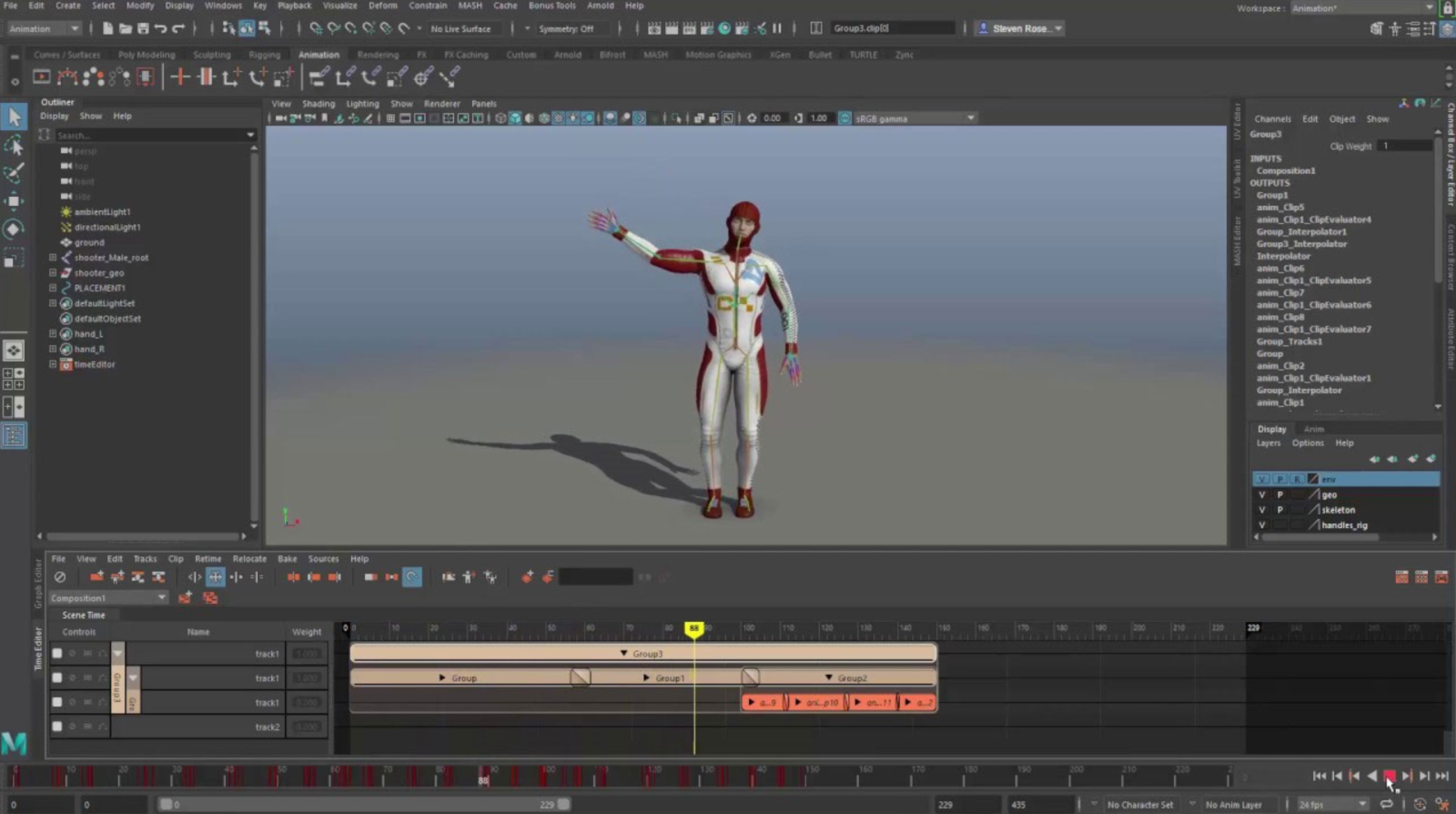
Task: Click the Maya logo icon bottom-left
Action: (14, 744)
